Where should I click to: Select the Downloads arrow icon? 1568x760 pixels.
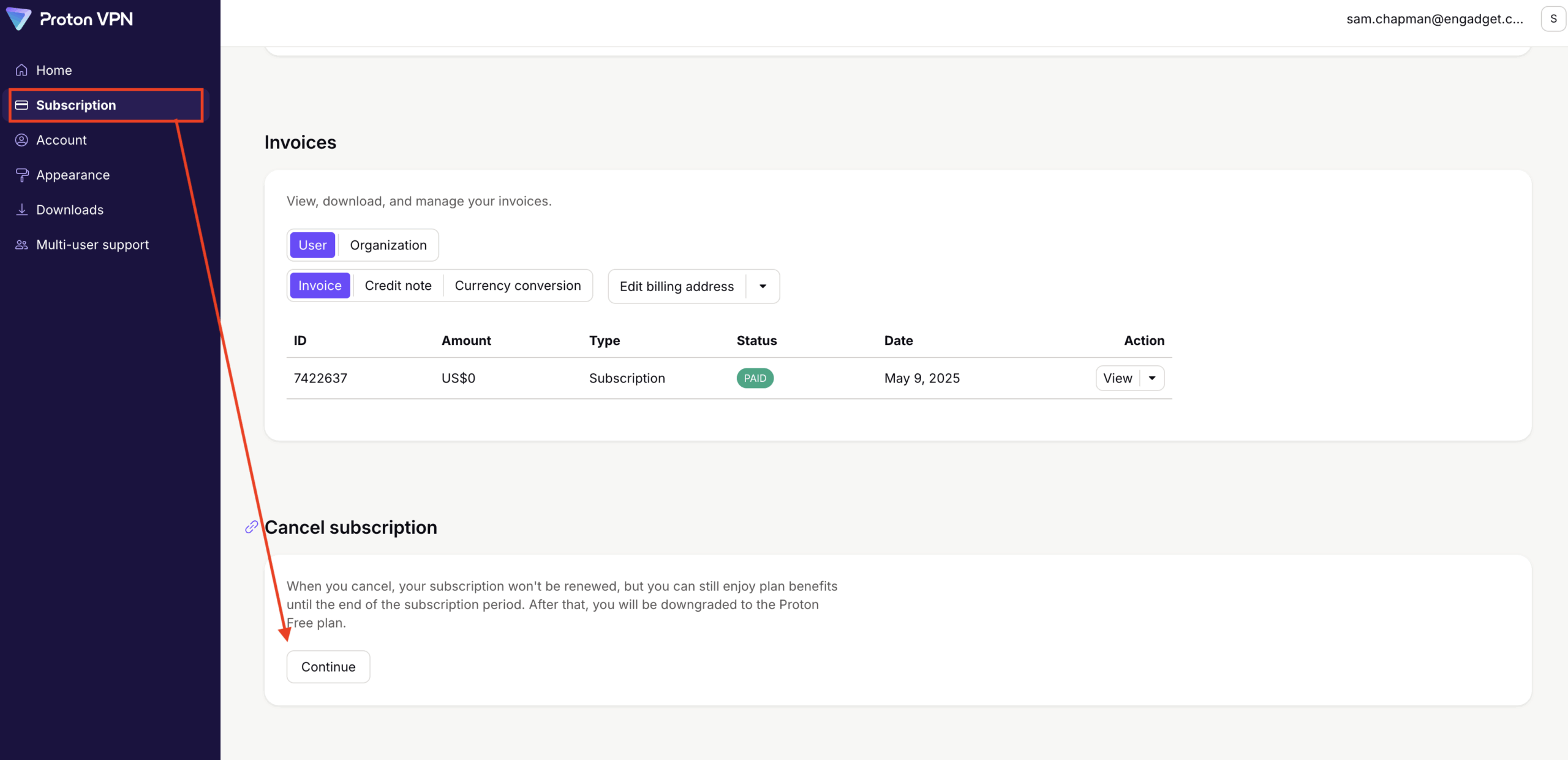pyautogui.click(x=21, y=210)
